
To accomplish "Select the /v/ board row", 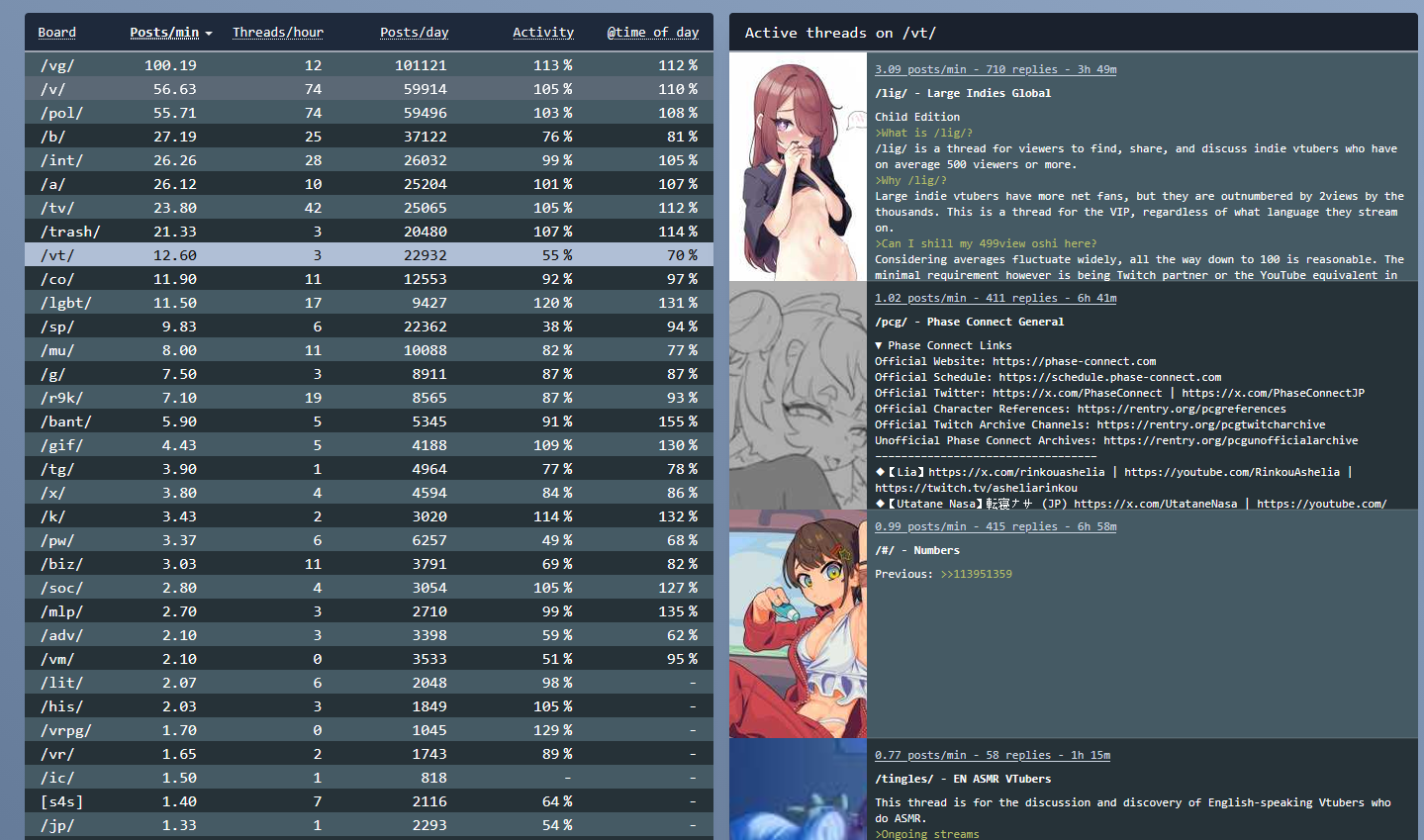I will point(369,89).
